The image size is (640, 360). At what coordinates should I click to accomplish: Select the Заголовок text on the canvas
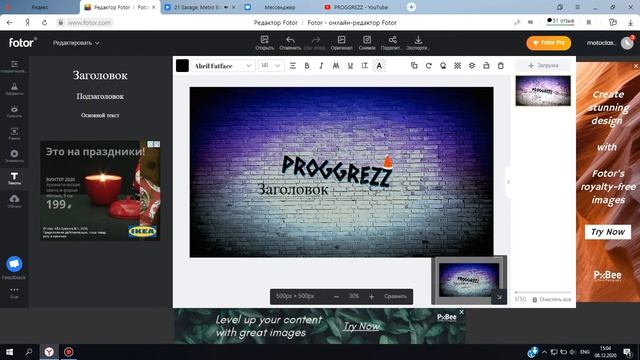[293, 189]
